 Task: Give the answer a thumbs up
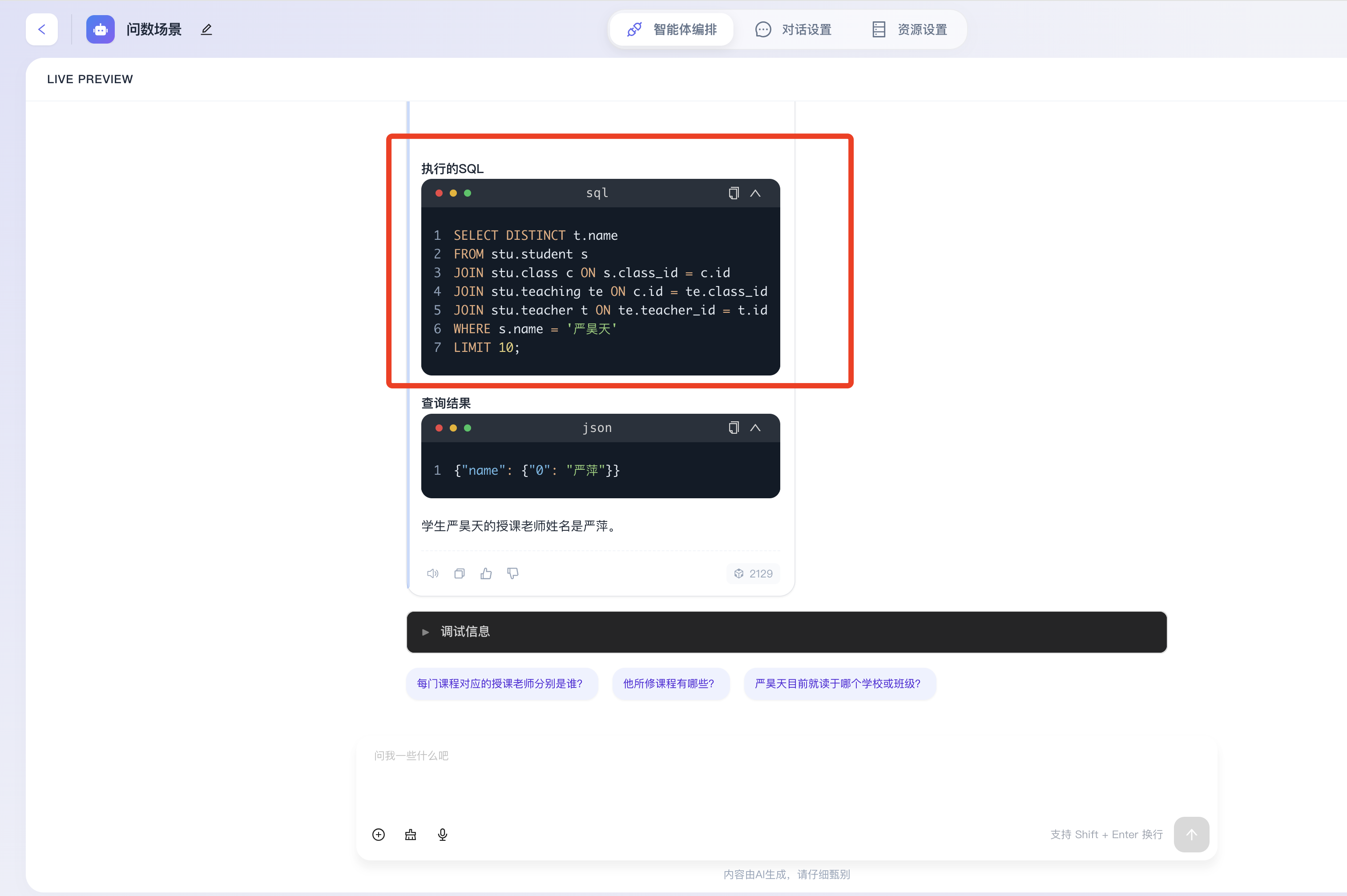[486, 573]
